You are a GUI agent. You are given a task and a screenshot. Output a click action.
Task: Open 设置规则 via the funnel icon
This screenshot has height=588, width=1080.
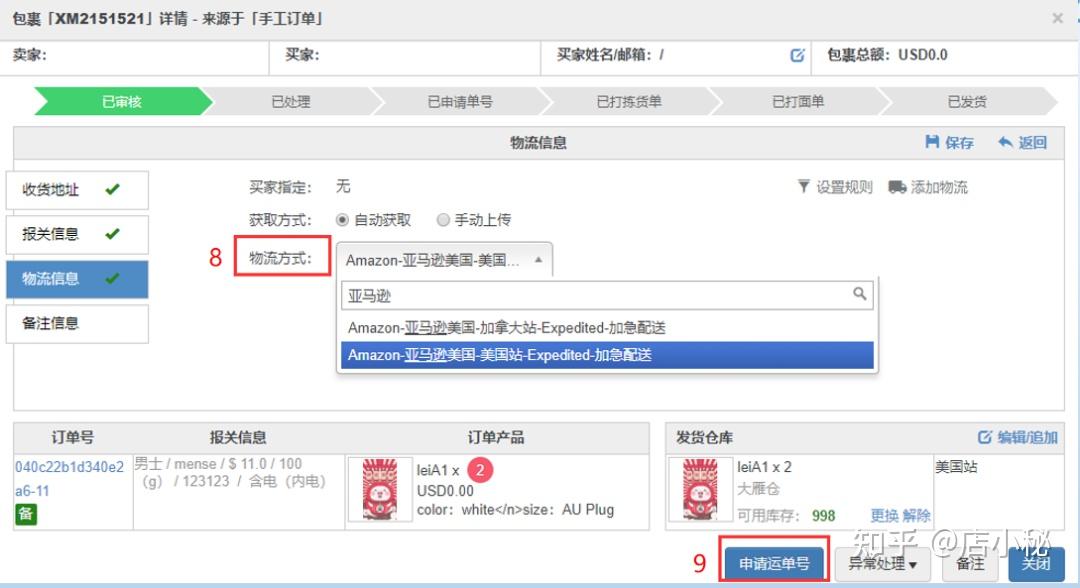(803, 187)
